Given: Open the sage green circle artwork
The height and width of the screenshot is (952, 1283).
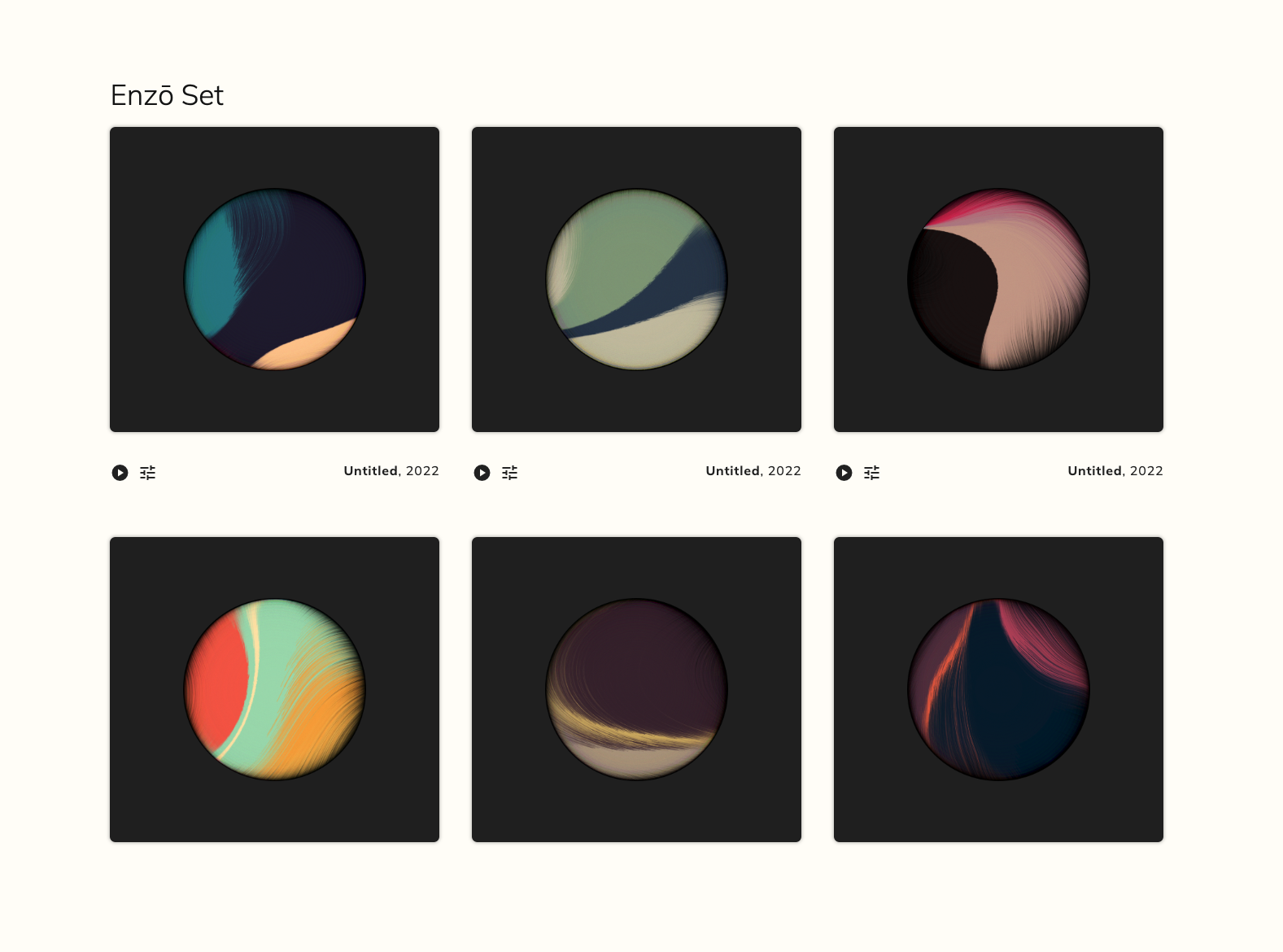Looking at the screenshot, I should (x=636, y=279).
